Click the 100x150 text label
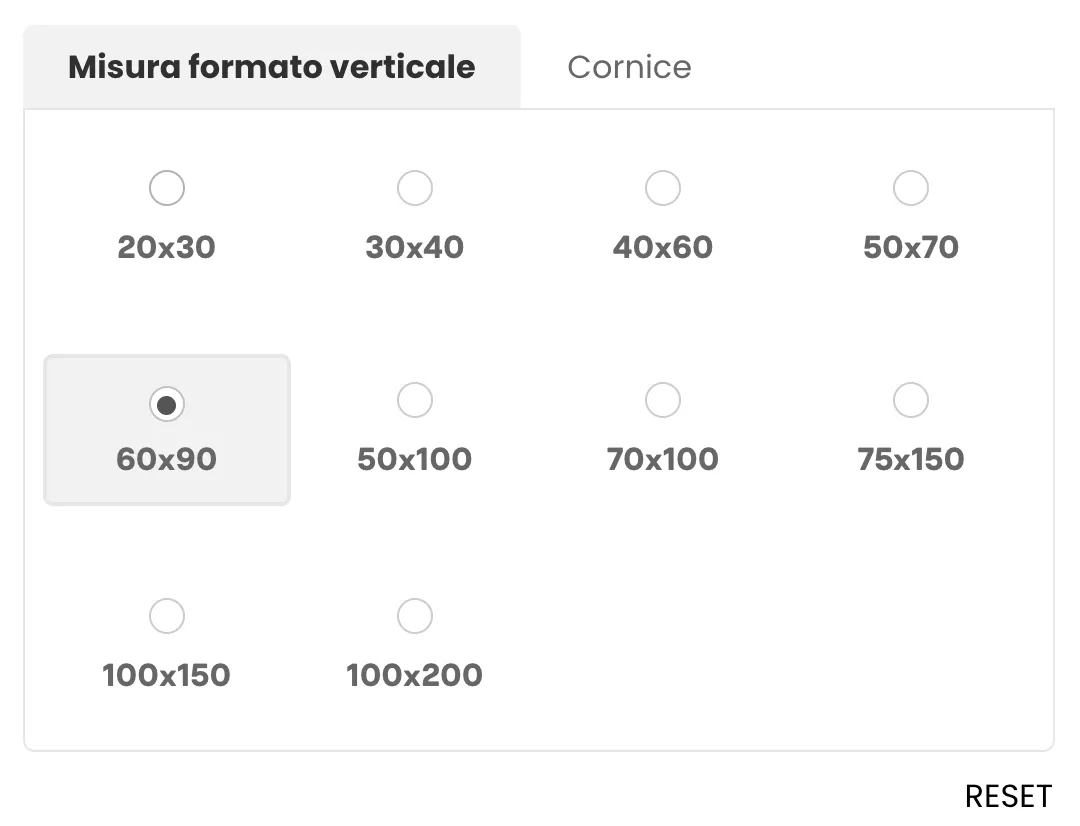 pyautogui.click(x=166, y=675)
